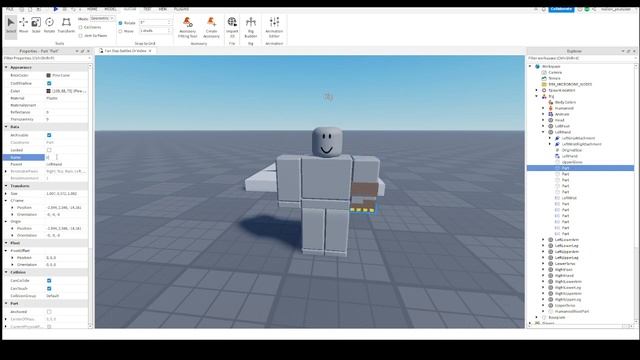
Task: Click the Color property swatch
Action: [x=49, y=91]
